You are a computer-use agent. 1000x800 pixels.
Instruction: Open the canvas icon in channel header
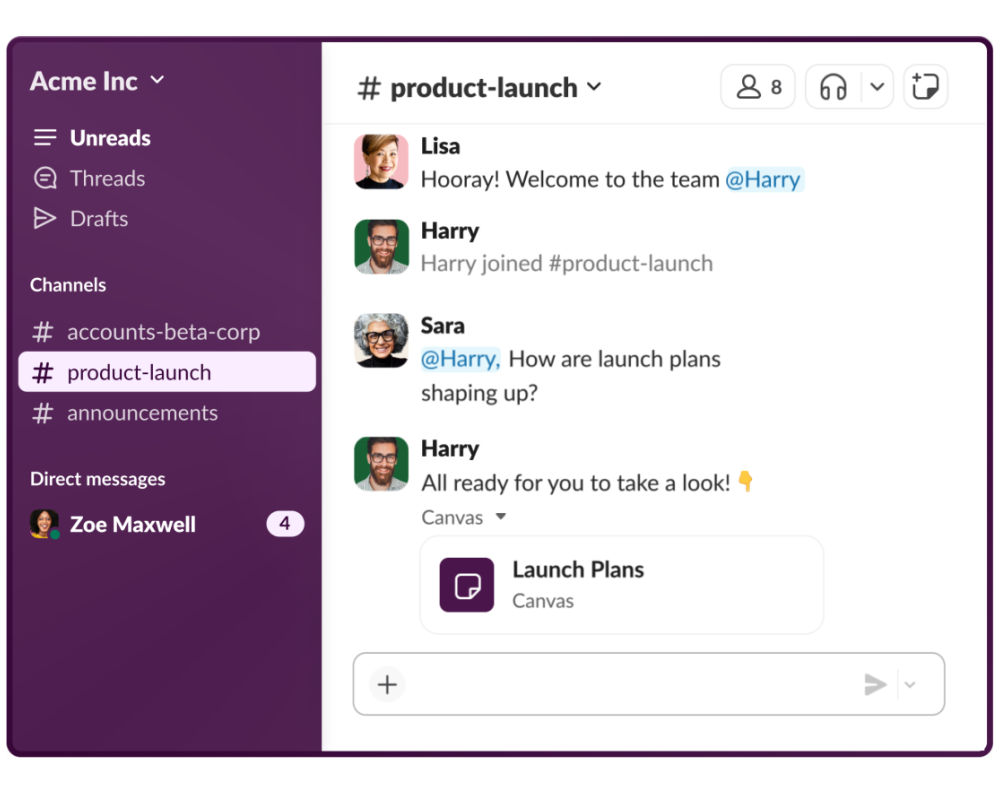click(925, 88)
